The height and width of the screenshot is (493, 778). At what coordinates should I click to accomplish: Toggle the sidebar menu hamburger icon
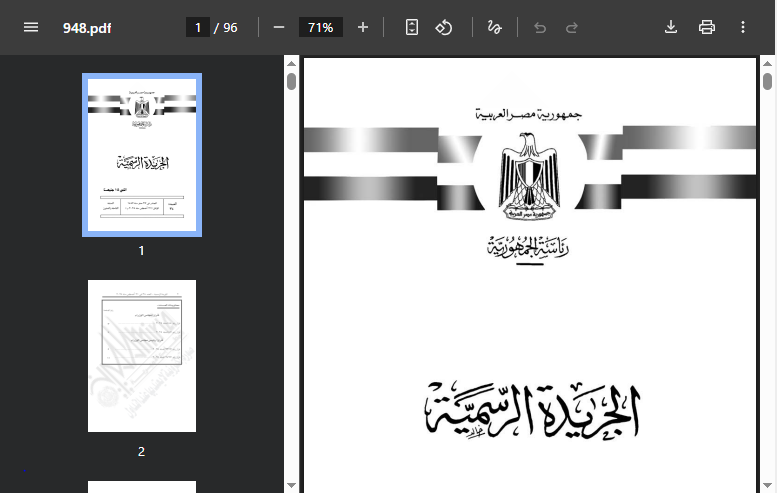(31, 27)
